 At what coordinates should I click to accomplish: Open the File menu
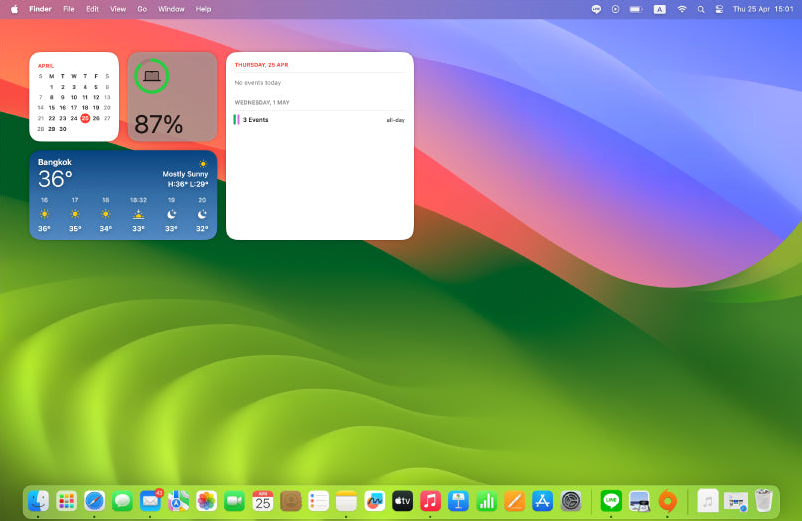[69, 9]
